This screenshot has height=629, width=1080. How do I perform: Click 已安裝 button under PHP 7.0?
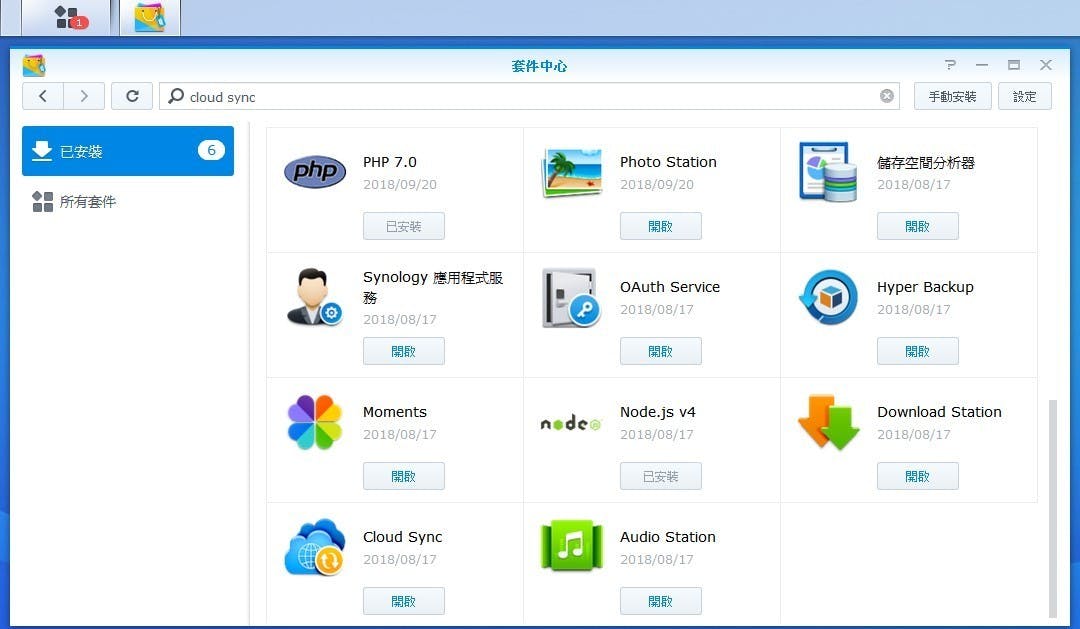pyautogui.click(x=404, y=226)
